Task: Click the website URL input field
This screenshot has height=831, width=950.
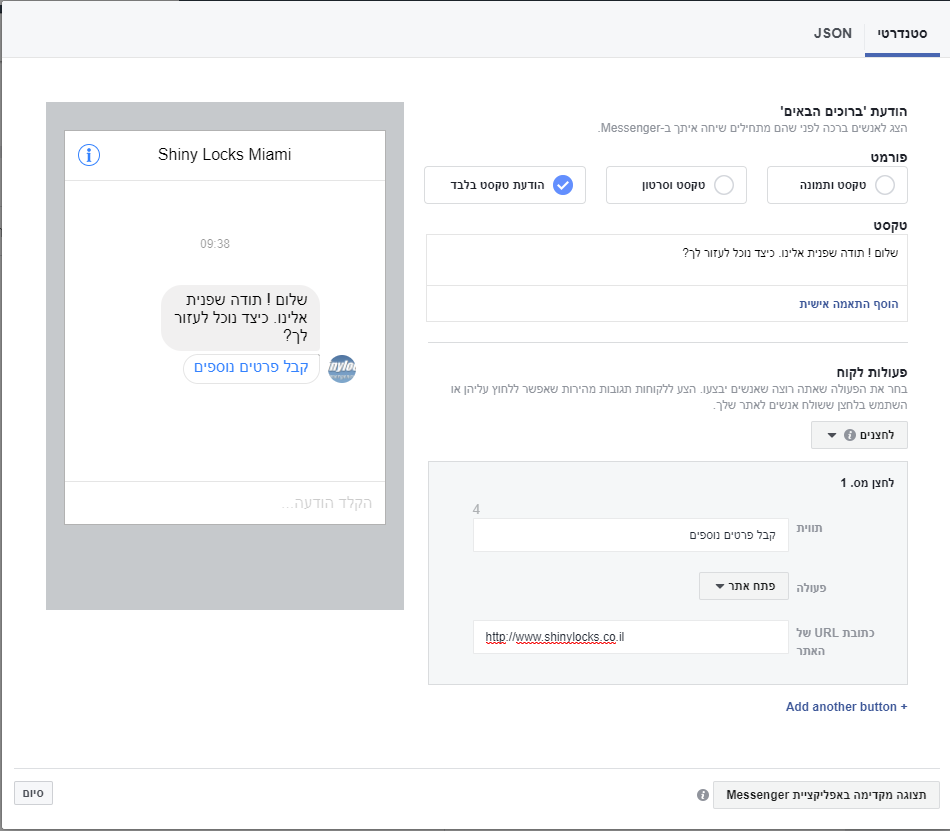Action: pos(631,637)
